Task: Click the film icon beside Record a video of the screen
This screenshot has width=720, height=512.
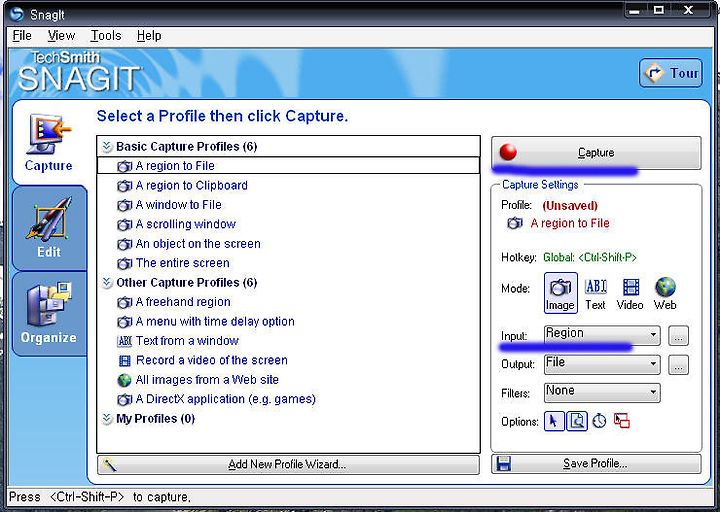Action: click(x=124, y=361)
